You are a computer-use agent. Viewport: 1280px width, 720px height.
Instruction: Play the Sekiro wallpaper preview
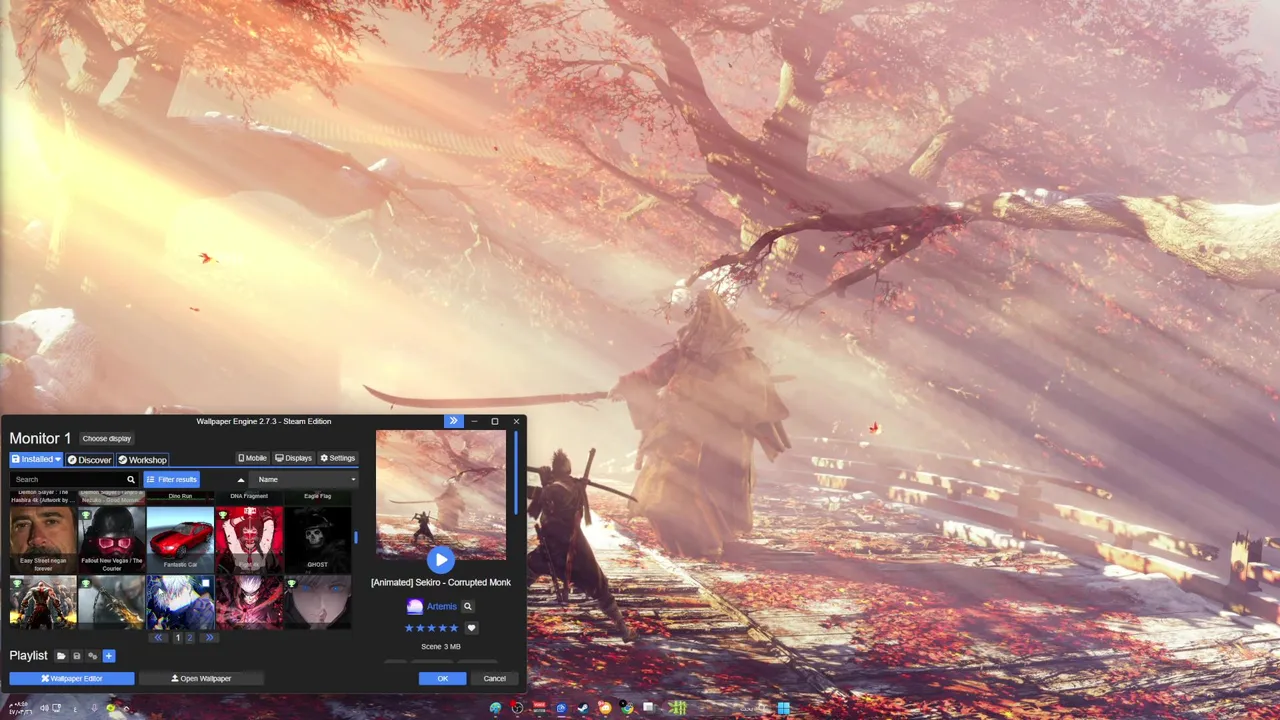click(441, 560)
